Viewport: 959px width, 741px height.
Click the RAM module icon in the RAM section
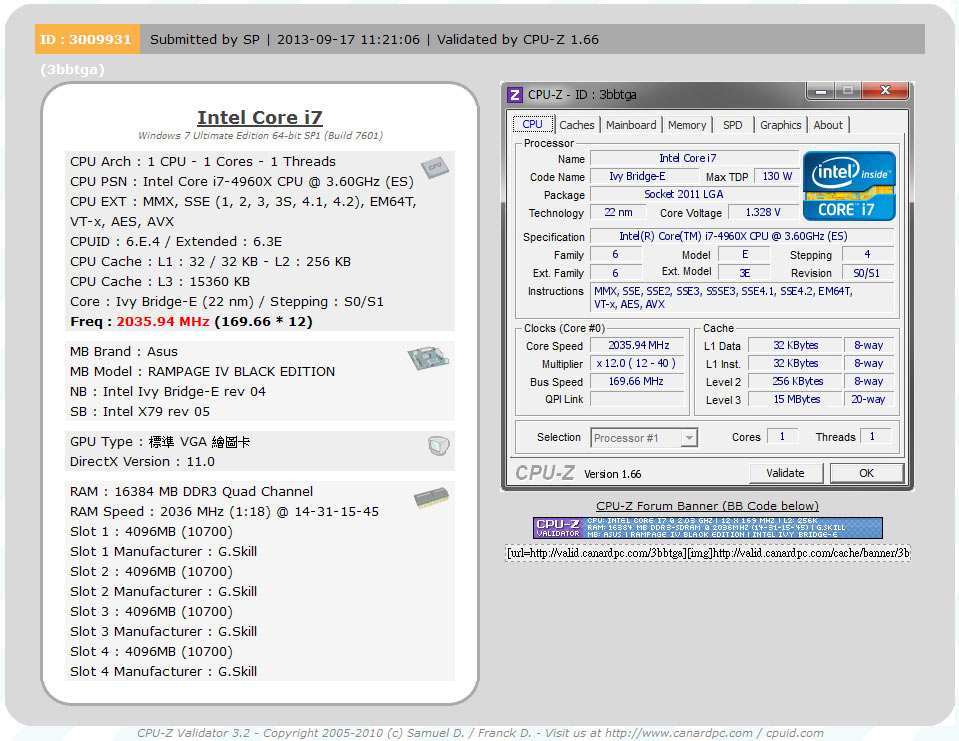(431, 496)
